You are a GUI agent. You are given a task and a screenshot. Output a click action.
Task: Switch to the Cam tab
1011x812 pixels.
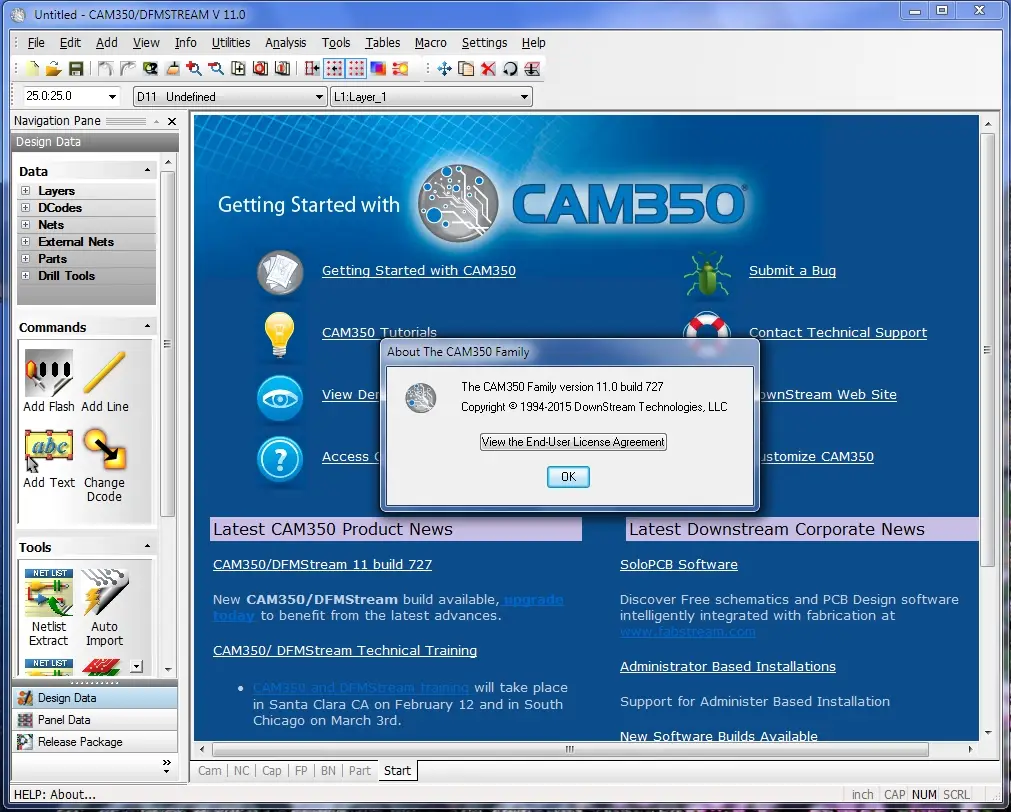210,771
